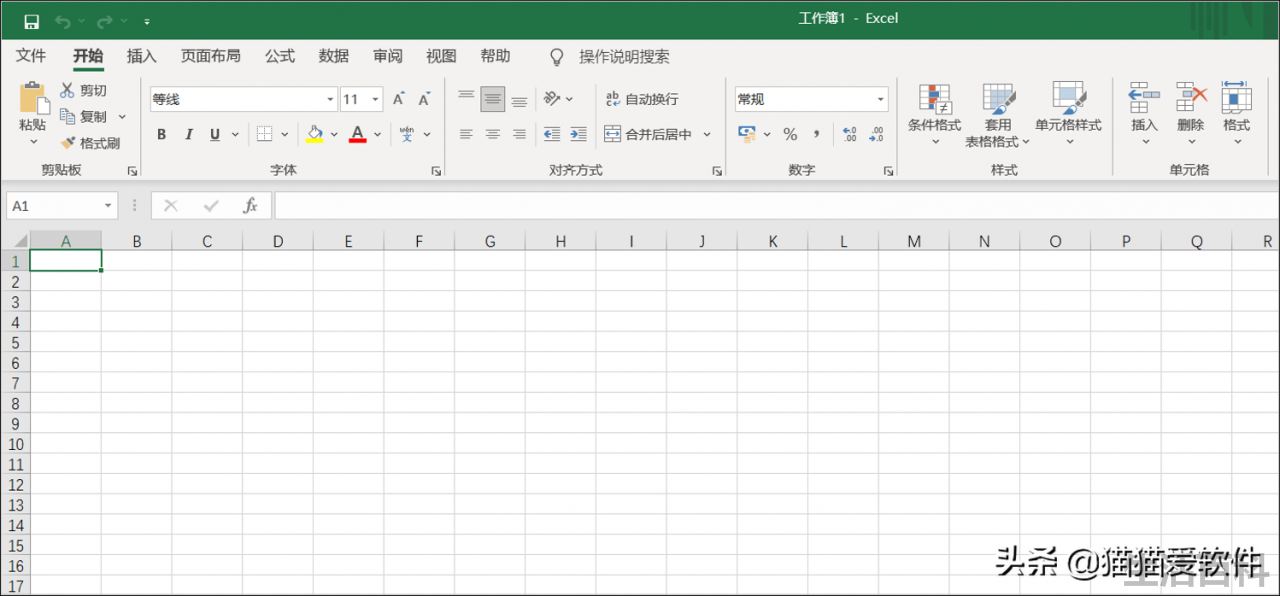Click the comma style icon

pos(816,134)
